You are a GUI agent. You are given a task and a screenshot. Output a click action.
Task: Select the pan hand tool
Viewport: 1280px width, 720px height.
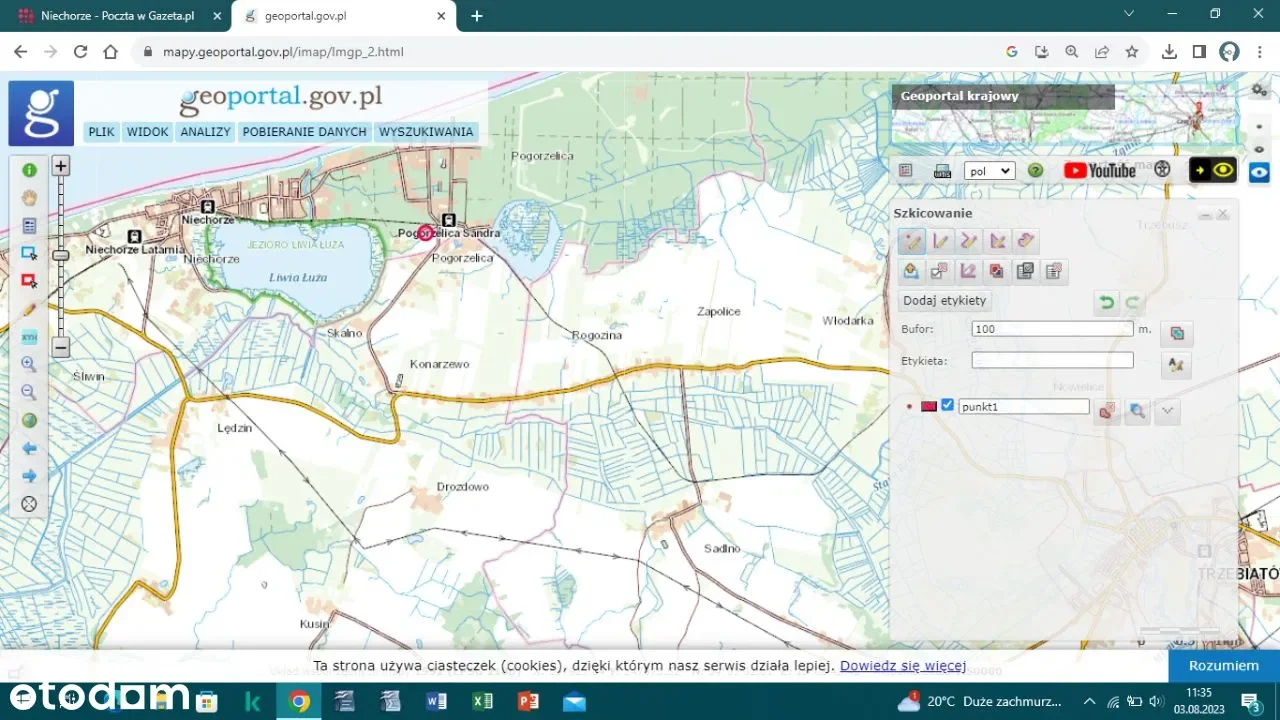pyautogui.click(x=29, y=198)
